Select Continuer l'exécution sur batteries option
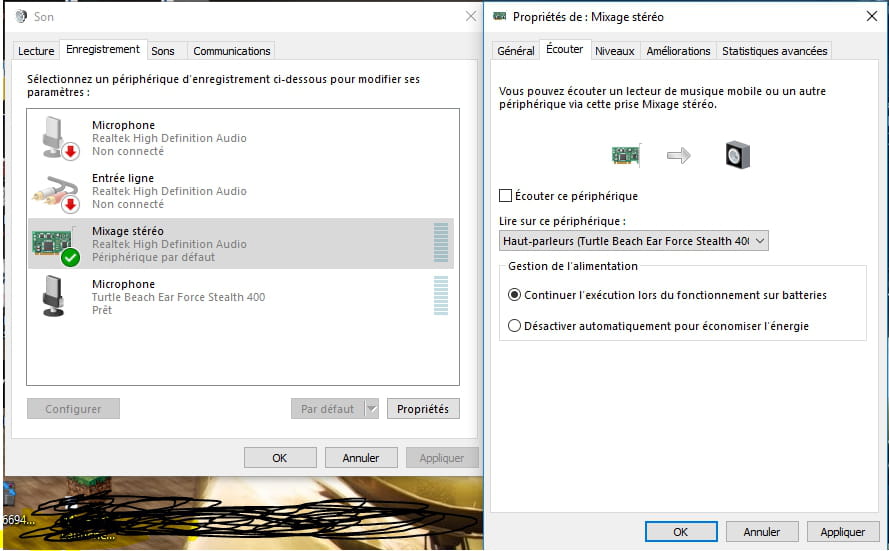The height and width of the screenshot is (551, 889). click(514, 295)
